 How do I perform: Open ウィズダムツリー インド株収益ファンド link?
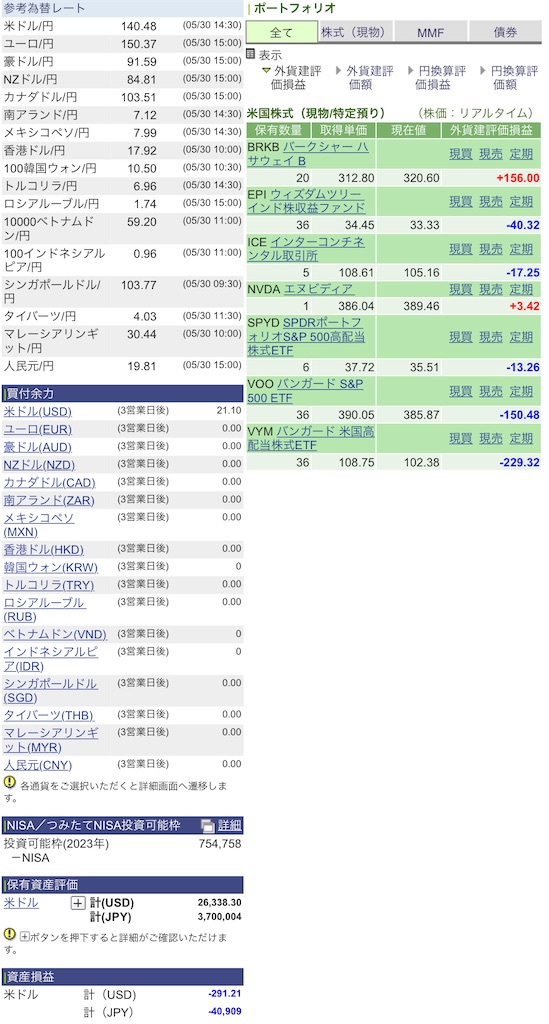pyautogui.click(x=307, y=202)
